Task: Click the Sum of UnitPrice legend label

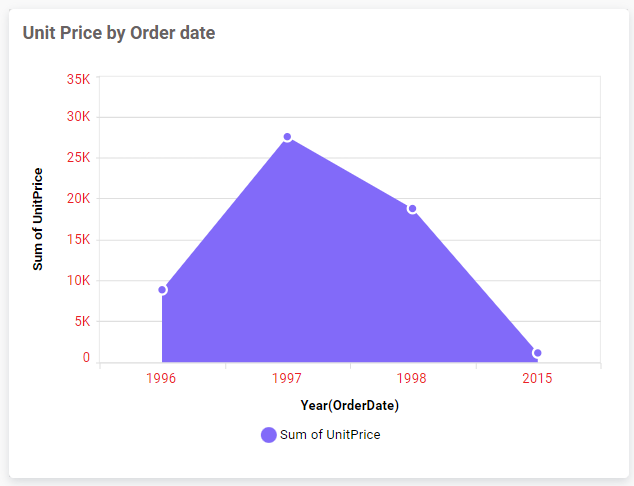Action: pyautogui.click(x=330, y=435)
